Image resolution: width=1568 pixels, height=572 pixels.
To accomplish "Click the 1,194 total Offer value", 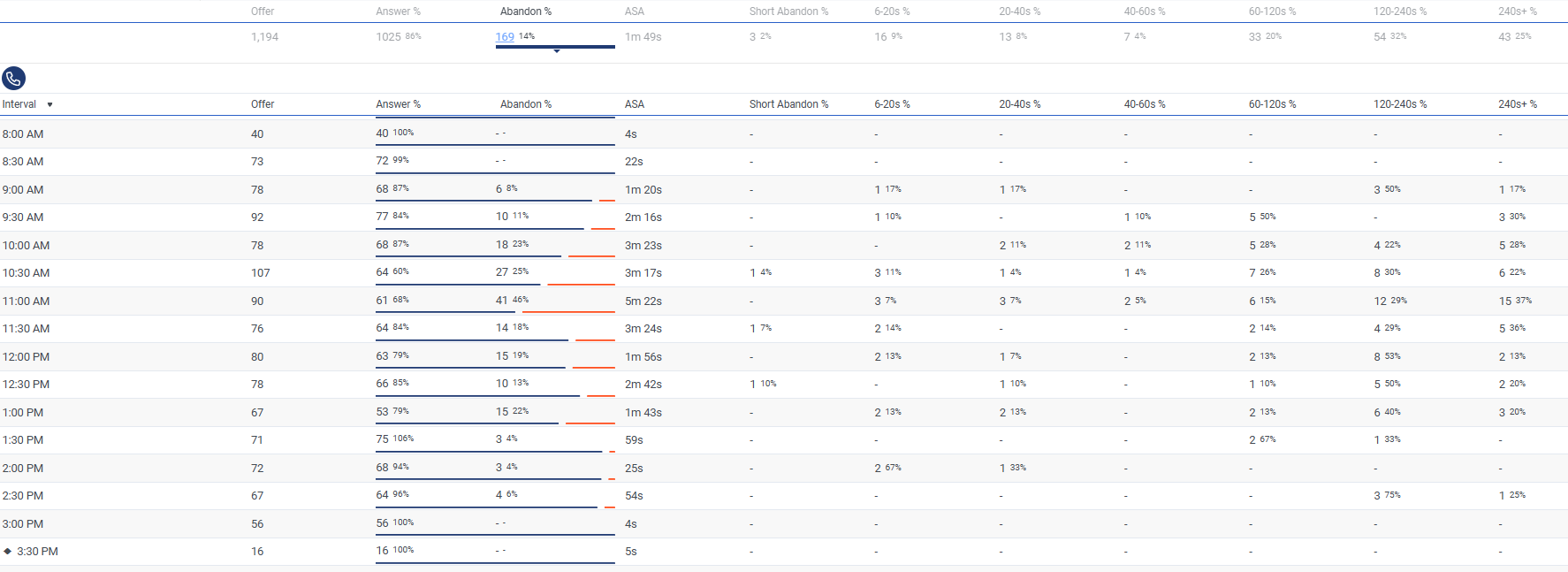I will [x=264, y=37].
